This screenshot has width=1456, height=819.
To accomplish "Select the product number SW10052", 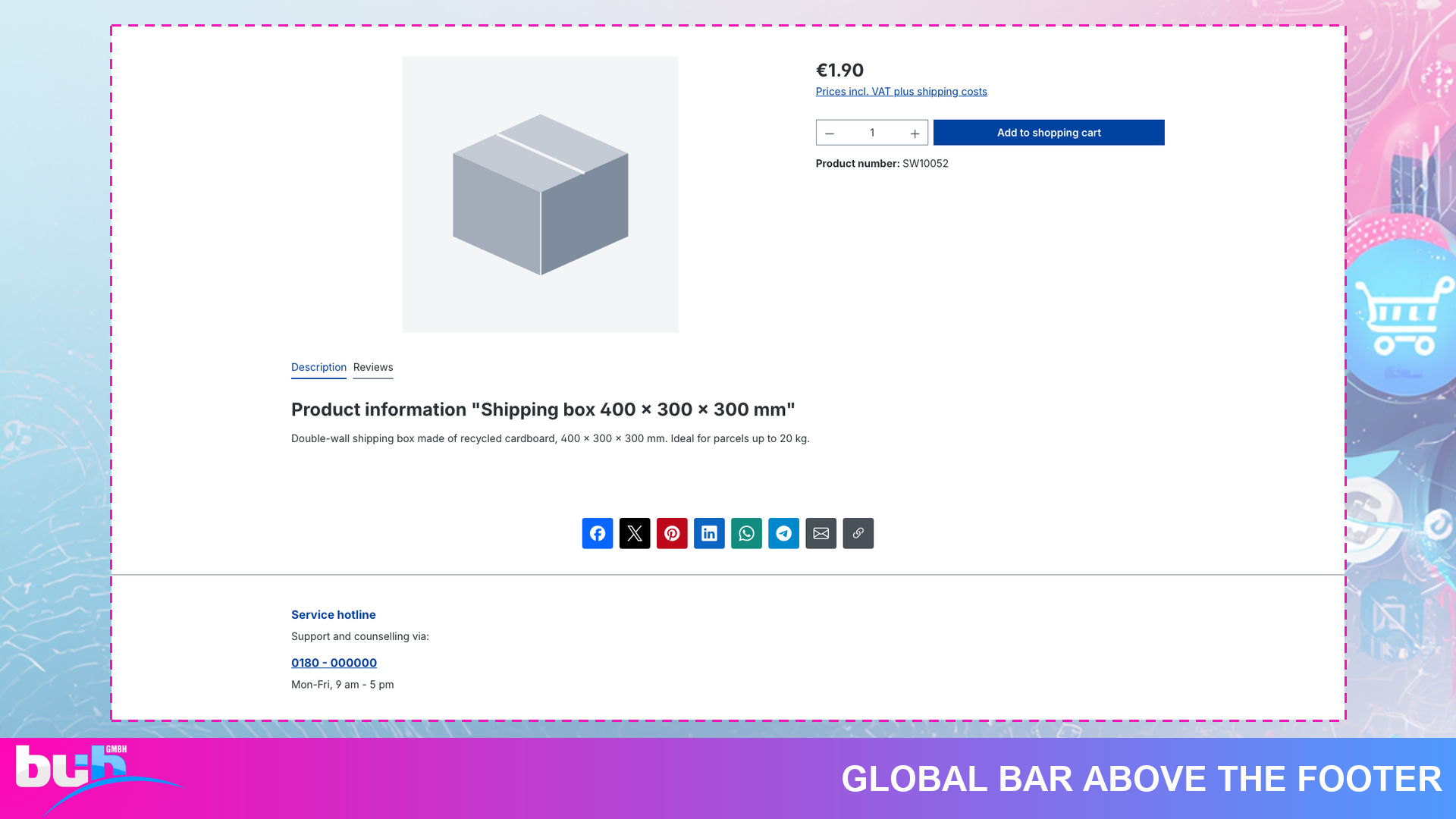I will (x=925, y=164).
